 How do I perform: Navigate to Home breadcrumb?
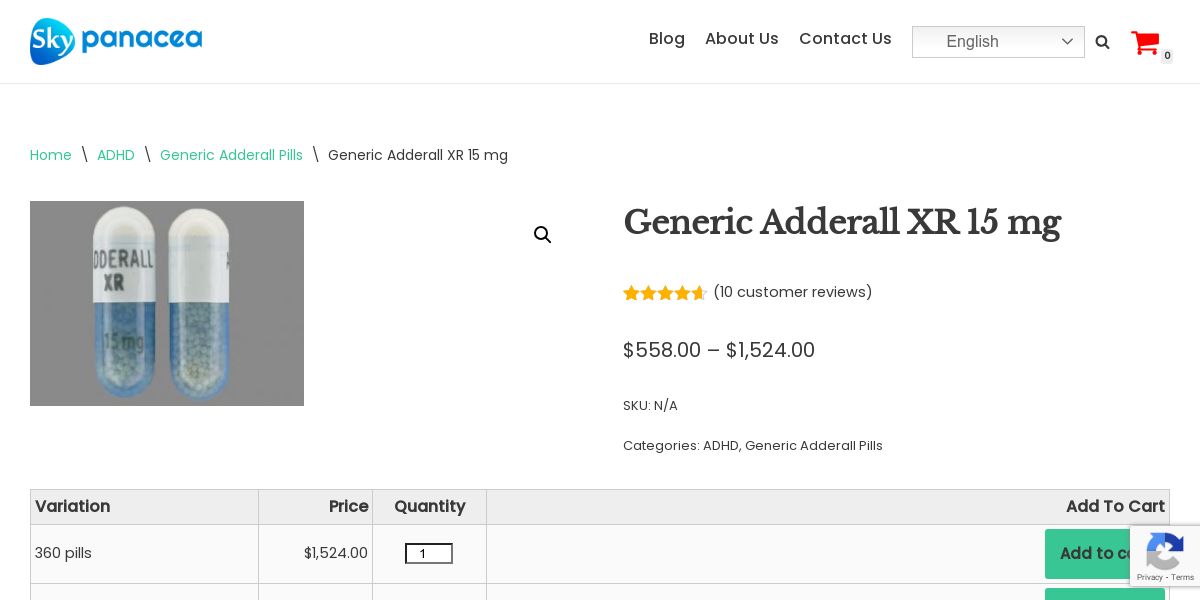(x=51, y=155)
